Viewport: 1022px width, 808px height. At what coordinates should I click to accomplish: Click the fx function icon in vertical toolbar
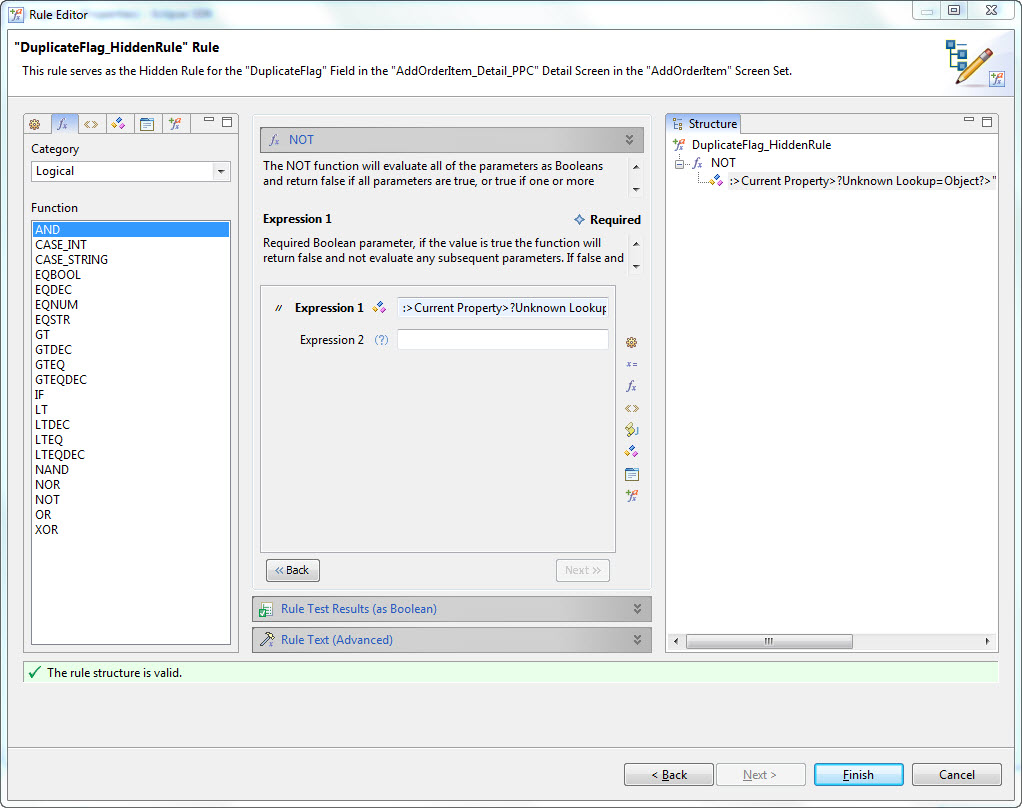tap(631, 386)
